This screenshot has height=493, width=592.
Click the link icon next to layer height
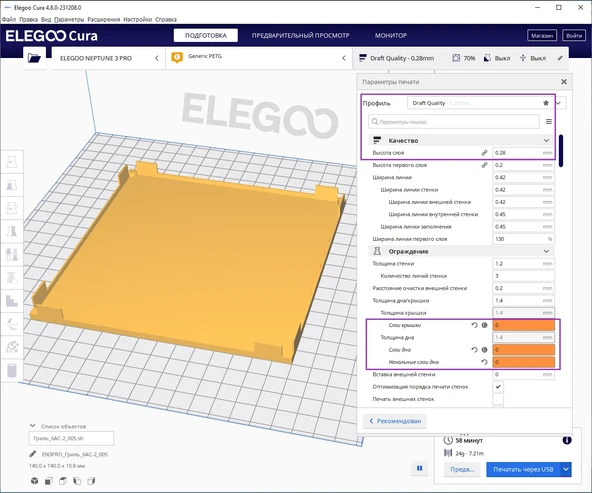(x=484, y=153)
